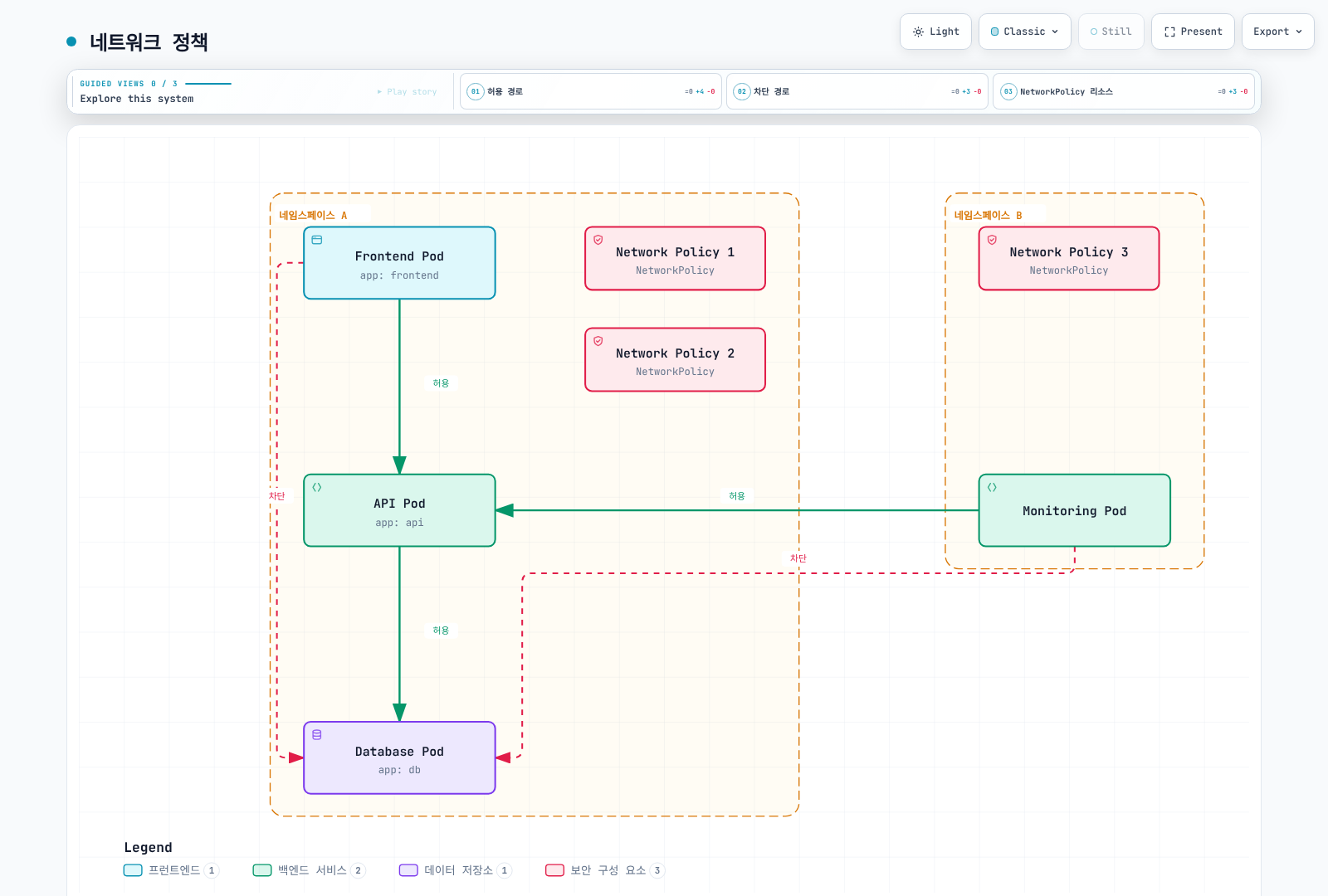Click the sun icon in Light button
Screen dimensions: 1328x896
(x=918, y=32)
